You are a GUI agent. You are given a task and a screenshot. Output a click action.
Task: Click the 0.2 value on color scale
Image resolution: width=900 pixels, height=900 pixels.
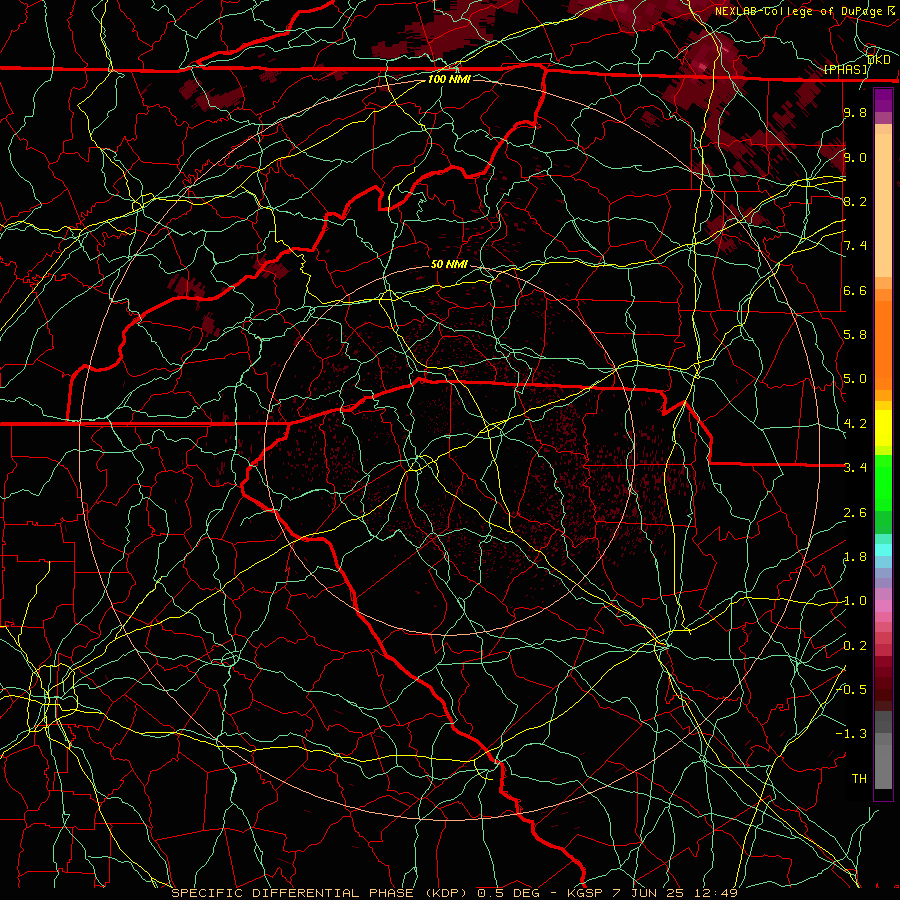[855, 646]
